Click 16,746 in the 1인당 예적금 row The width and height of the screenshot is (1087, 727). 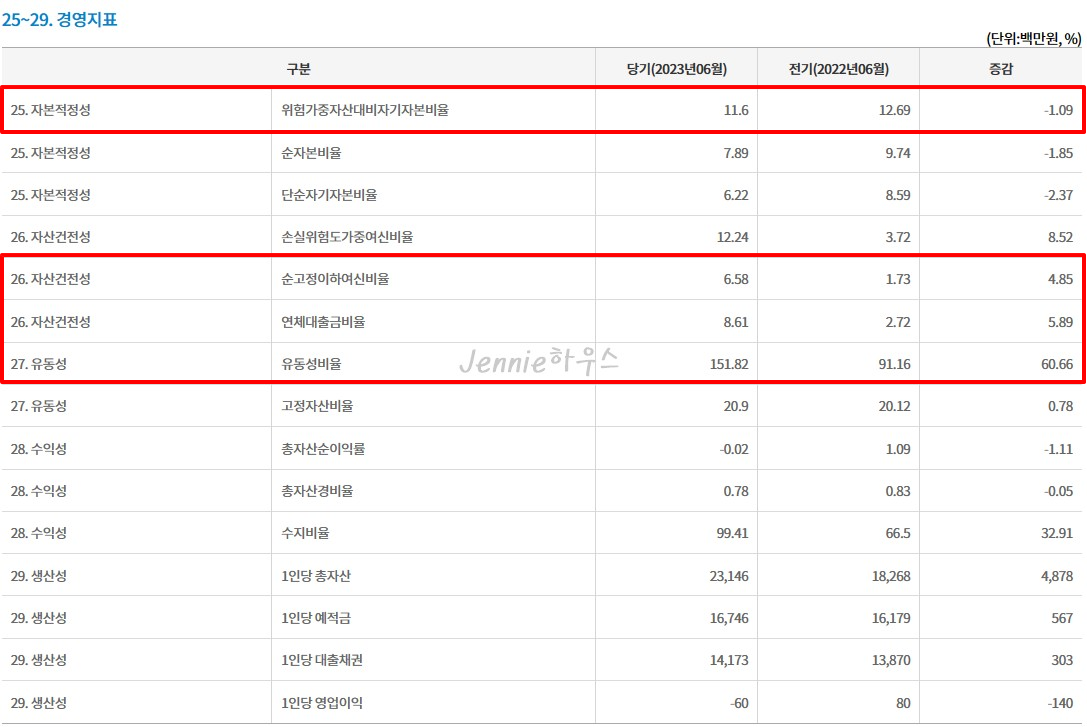click(729, 618)
